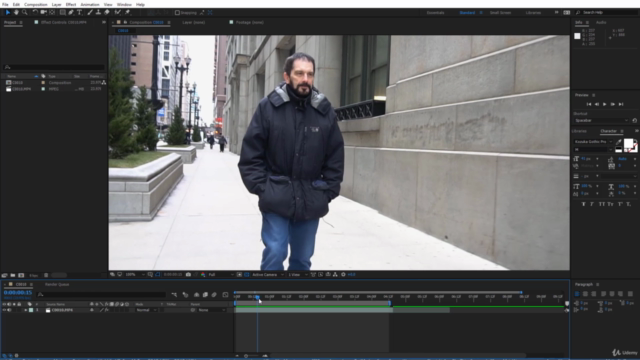
Task: Switch to the Render Queue tab
Action: point(57,284)
